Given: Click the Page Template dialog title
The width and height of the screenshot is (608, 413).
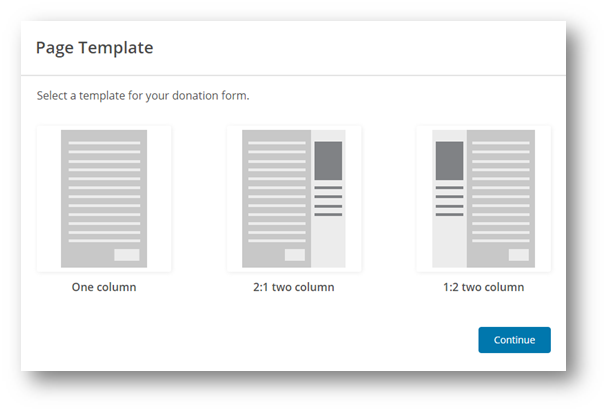Looking at the screenshot, I should pyautogui.click(x=94, y=48).
